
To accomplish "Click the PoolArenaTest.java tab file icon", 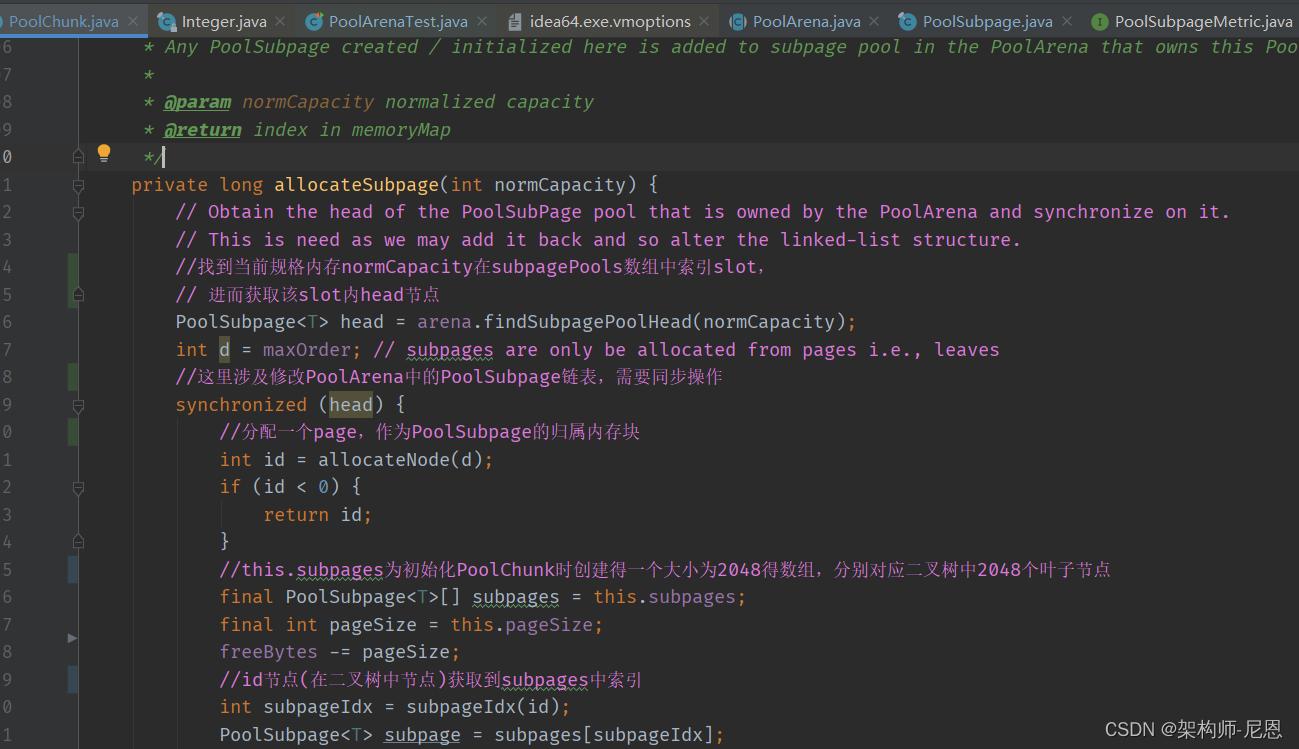I will click(314, 21).
